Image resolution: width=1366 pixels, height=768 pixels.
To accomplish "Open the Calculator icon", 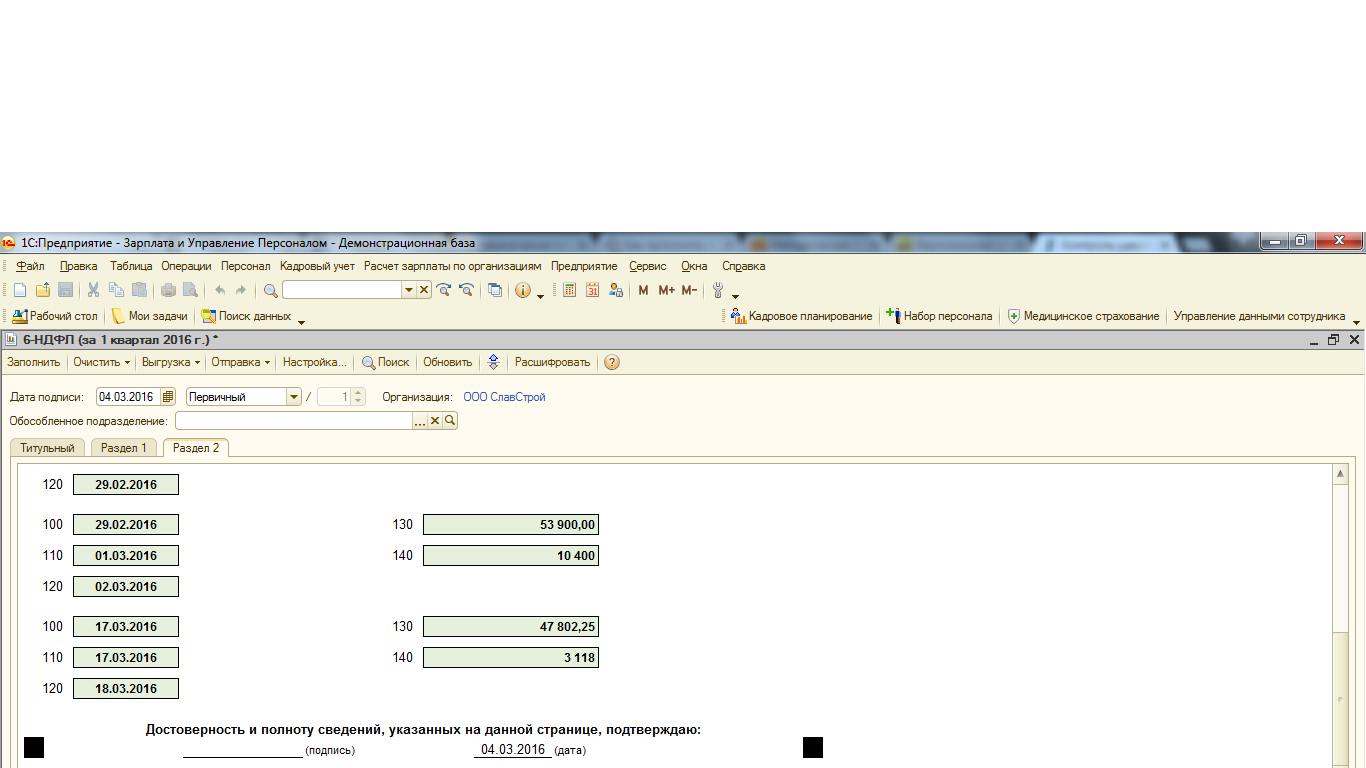I will [569, 290].
